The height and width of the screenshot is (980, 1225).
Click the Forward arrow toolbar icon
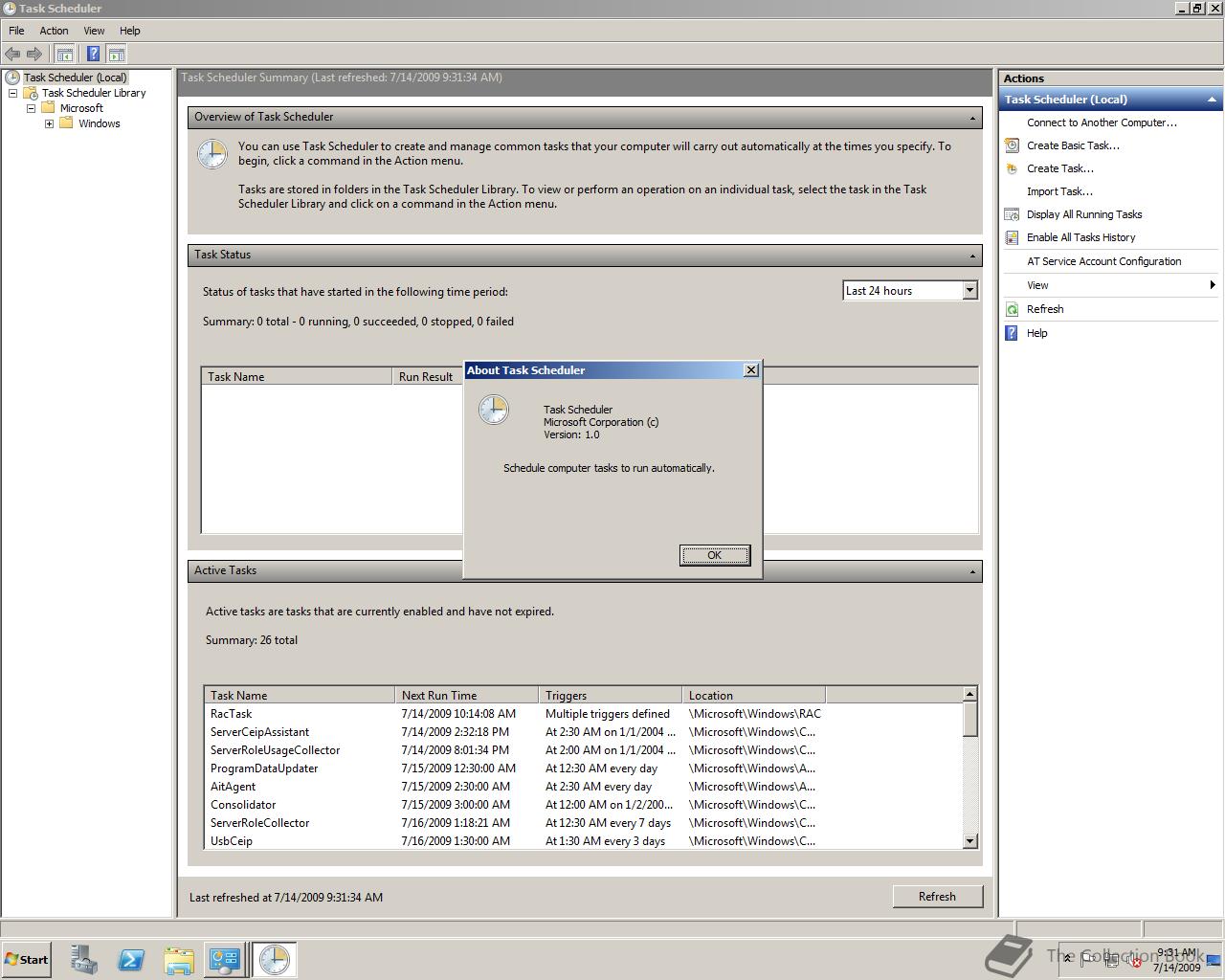[x=34, y=55]
